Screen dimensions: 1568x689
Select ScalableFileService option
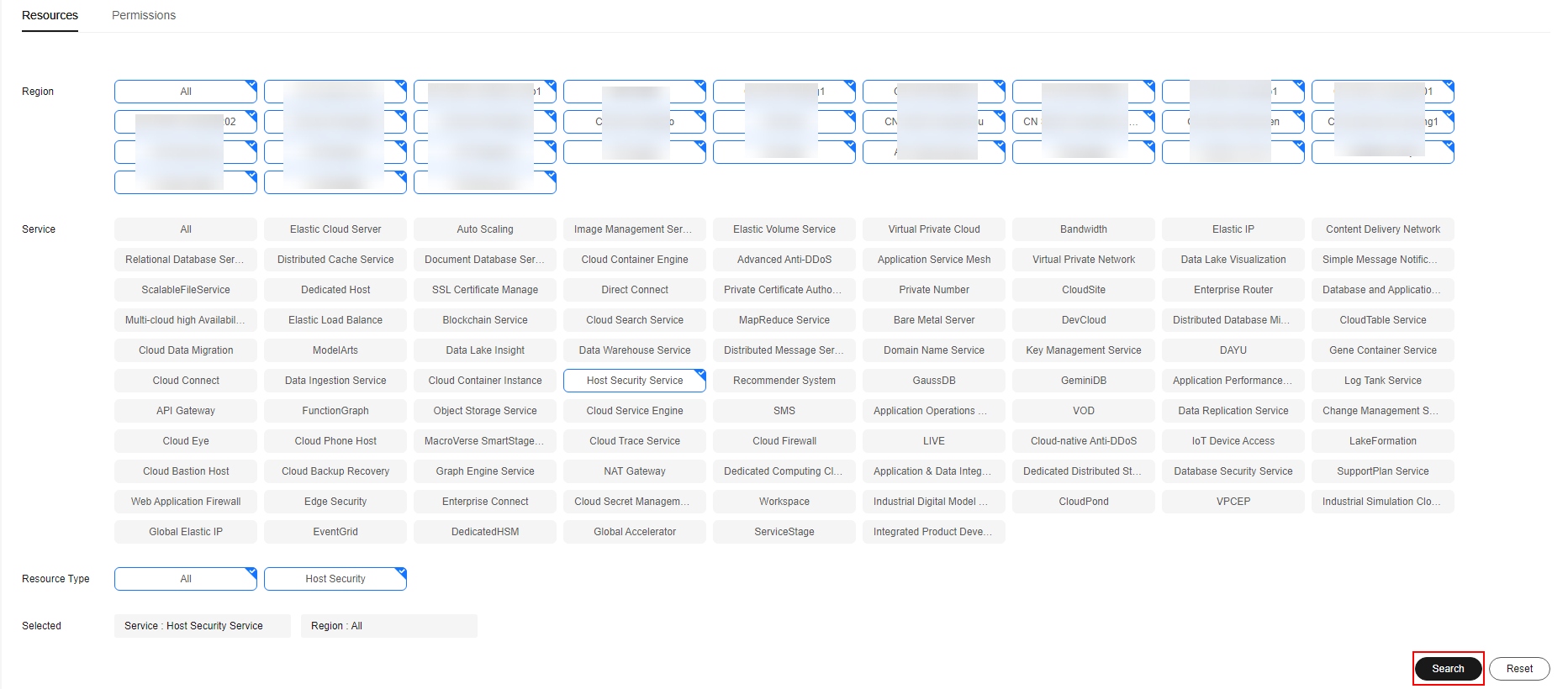186,290
